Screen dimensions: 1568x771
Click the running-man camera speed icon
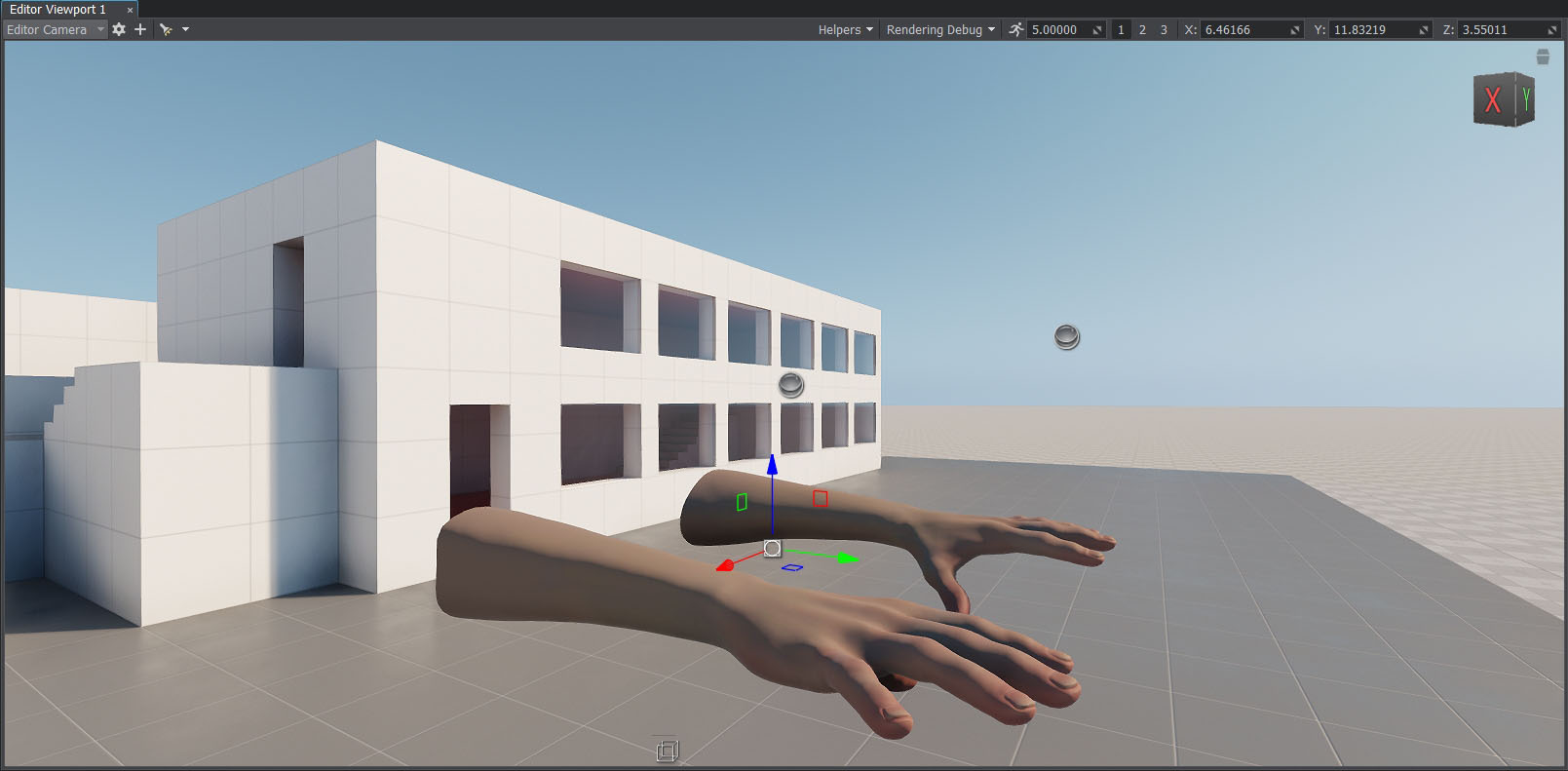point(1016,29)
